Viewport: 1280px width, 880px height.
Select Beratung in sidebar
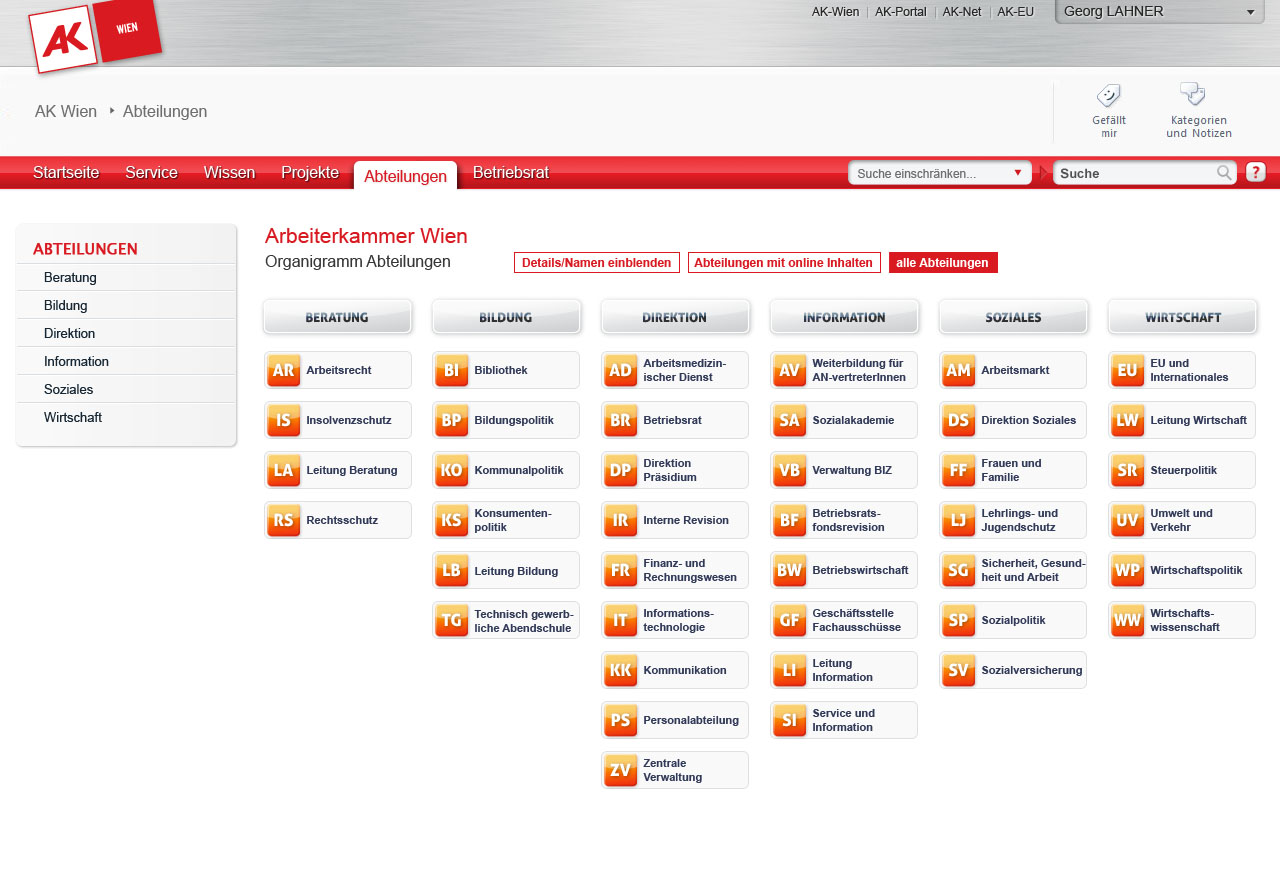[126, 277]
